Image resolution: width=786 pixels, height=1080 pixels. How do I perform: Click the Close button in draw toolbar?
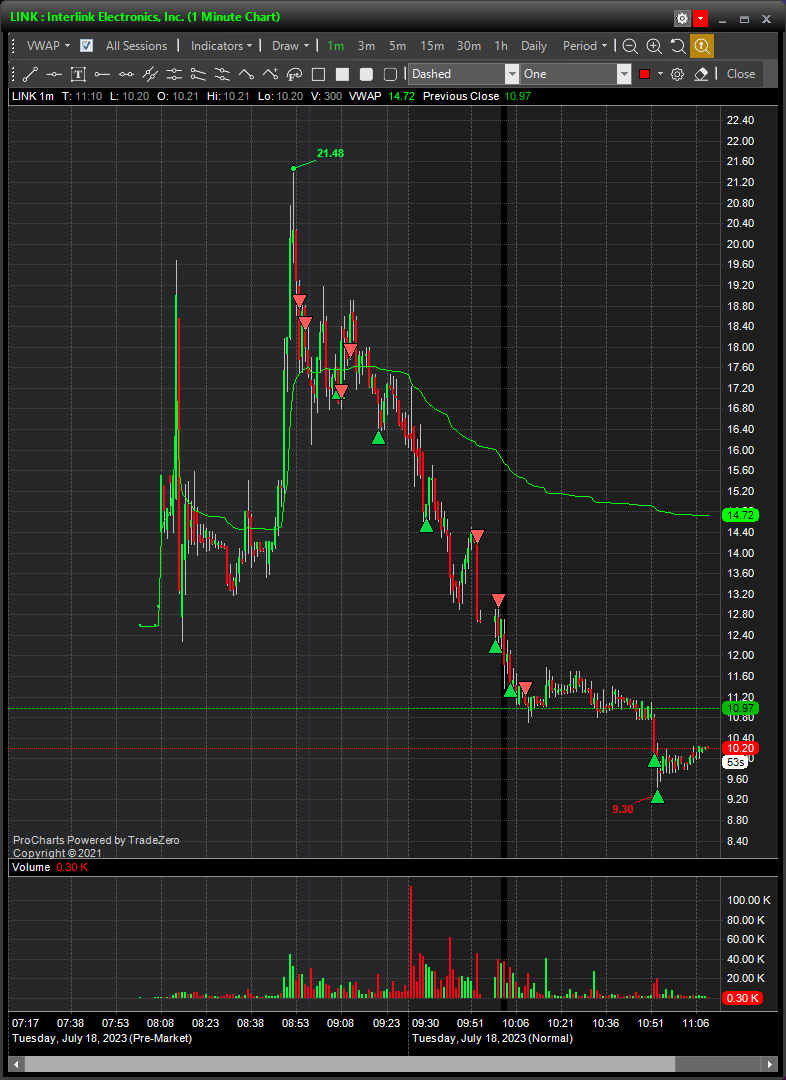click(x=741, y=74)
